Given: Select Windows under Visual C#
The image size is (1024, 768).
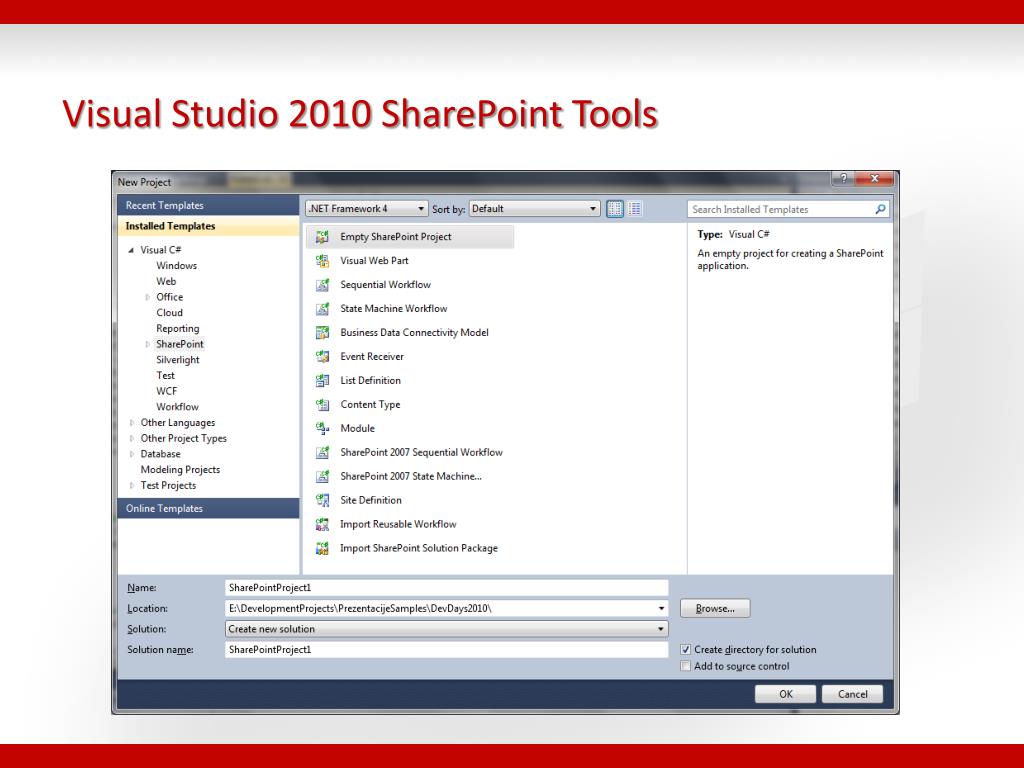Looking at the screenshot, I should tap(176, 266).
